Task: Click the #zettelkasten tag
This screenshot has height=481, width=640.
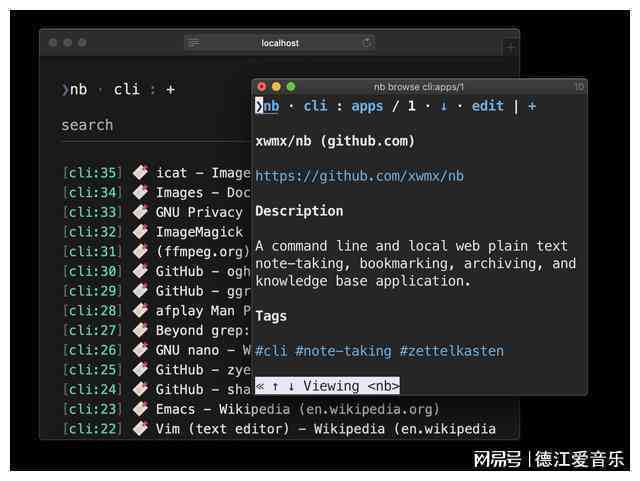Action: 451,351
